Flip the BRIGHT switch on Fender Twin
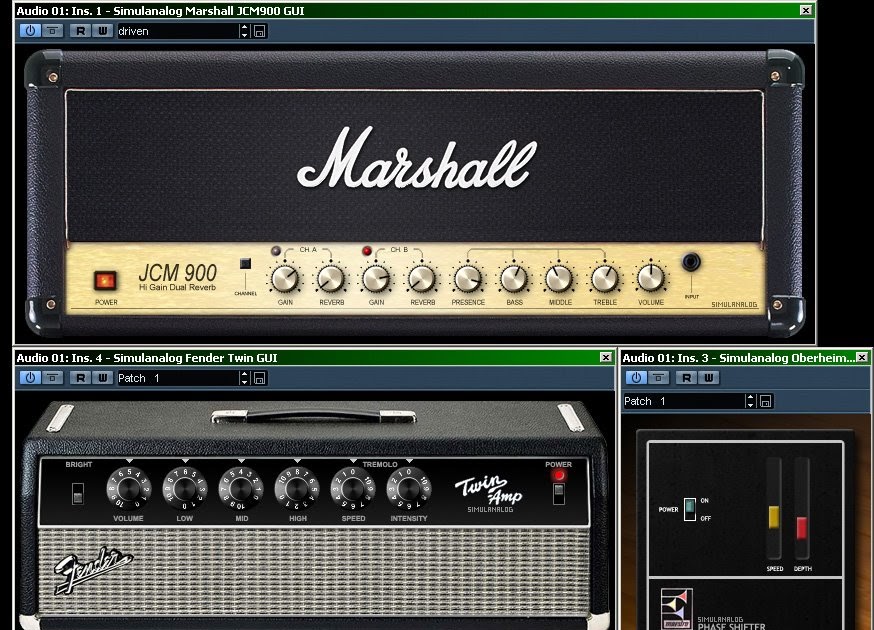Image resolution: width=874 pixels, height=630 pixels. 79,492
